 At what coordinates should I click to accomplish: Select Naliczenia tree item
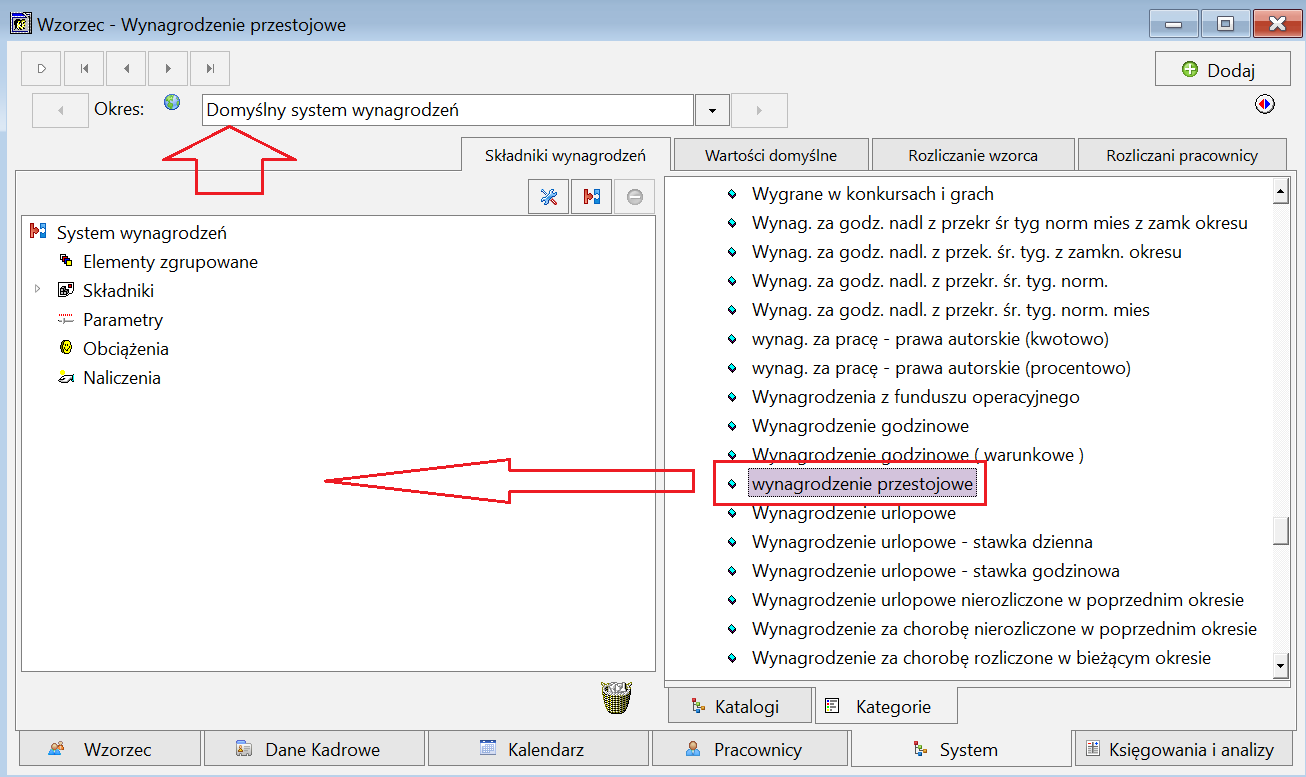coord(122,378)
